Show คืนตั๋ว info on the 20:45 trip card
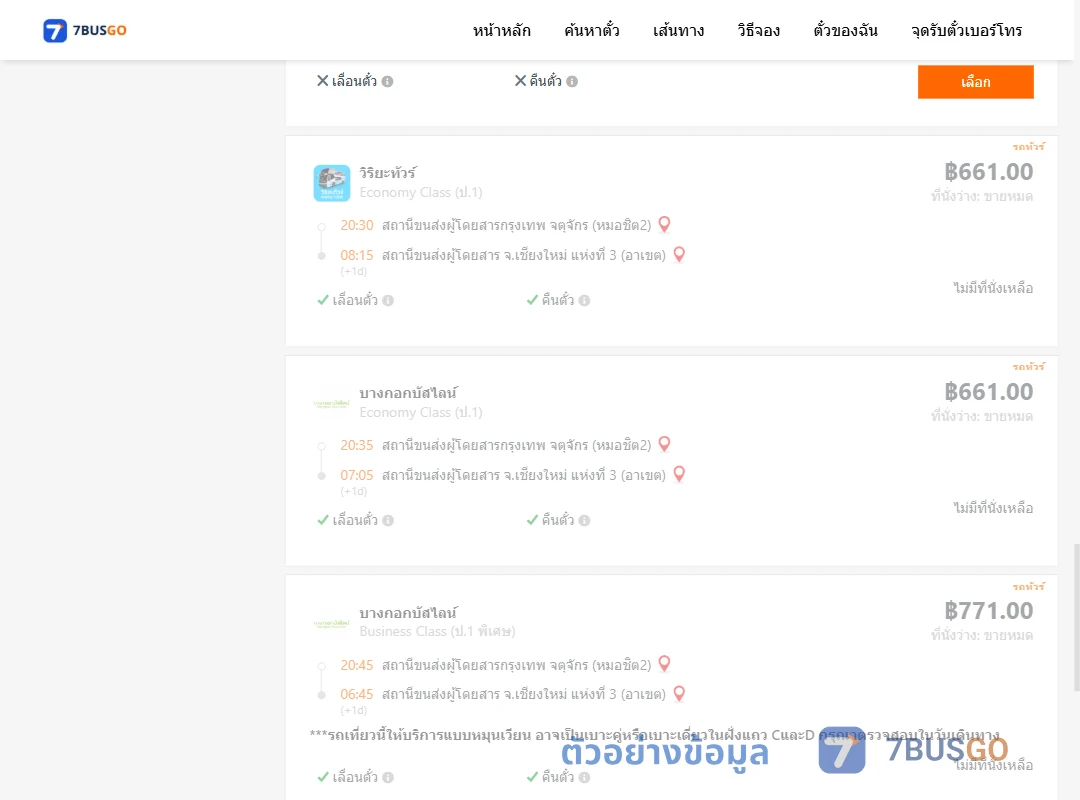The width and height of the screenshot is (1080, 800). pos(585,777)
